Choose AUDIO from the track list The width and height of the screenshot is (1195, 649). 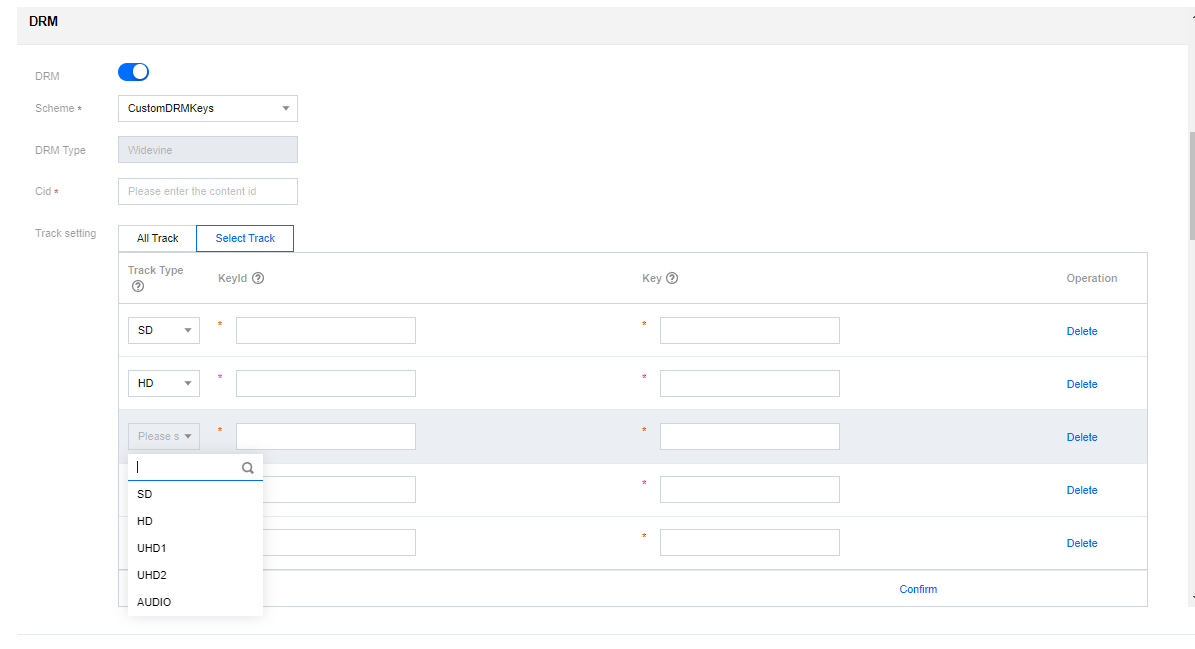pos(154,602)
